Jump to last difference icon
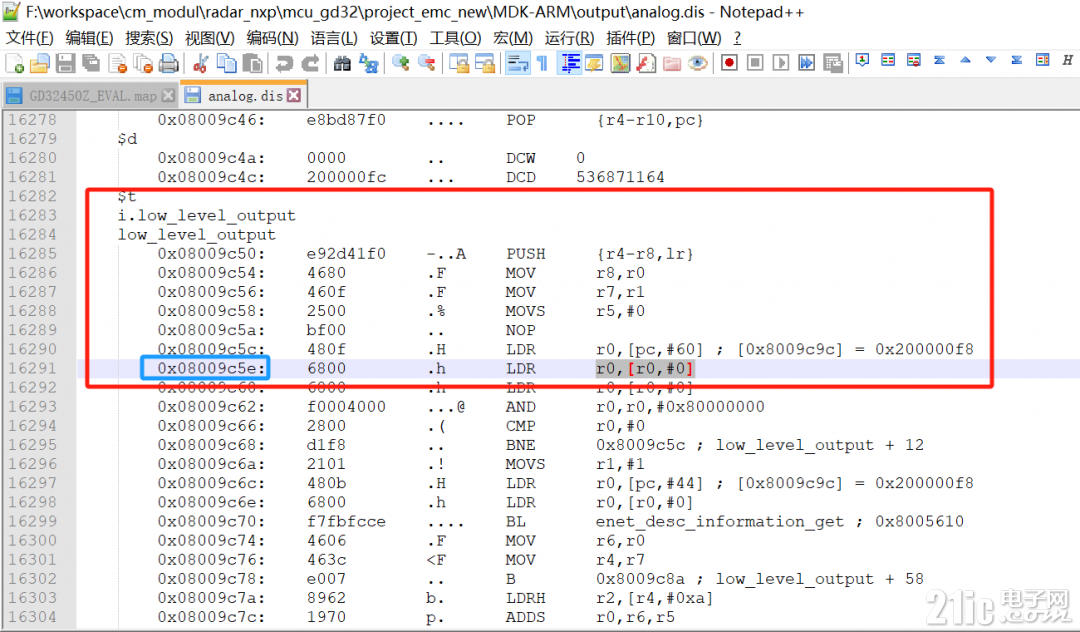The width and height of the screenshot is (1080, 632). (1017, 61)
